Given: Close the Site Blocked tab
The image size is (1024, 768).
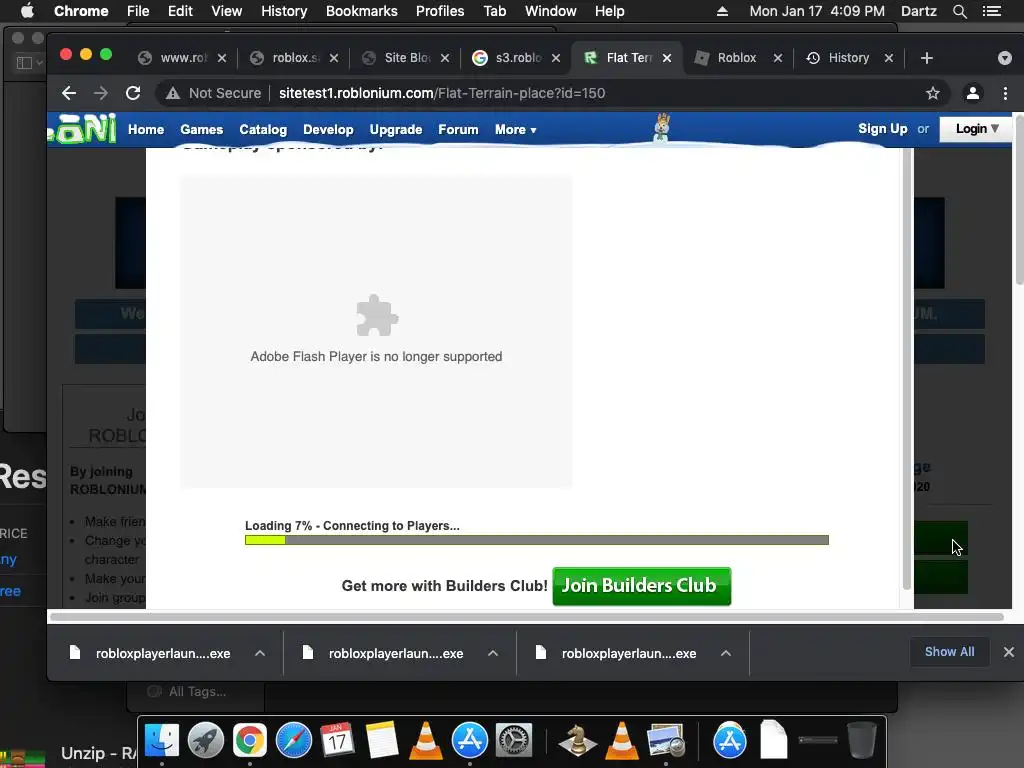Looking at the screenshot, I should click(445, 58).
